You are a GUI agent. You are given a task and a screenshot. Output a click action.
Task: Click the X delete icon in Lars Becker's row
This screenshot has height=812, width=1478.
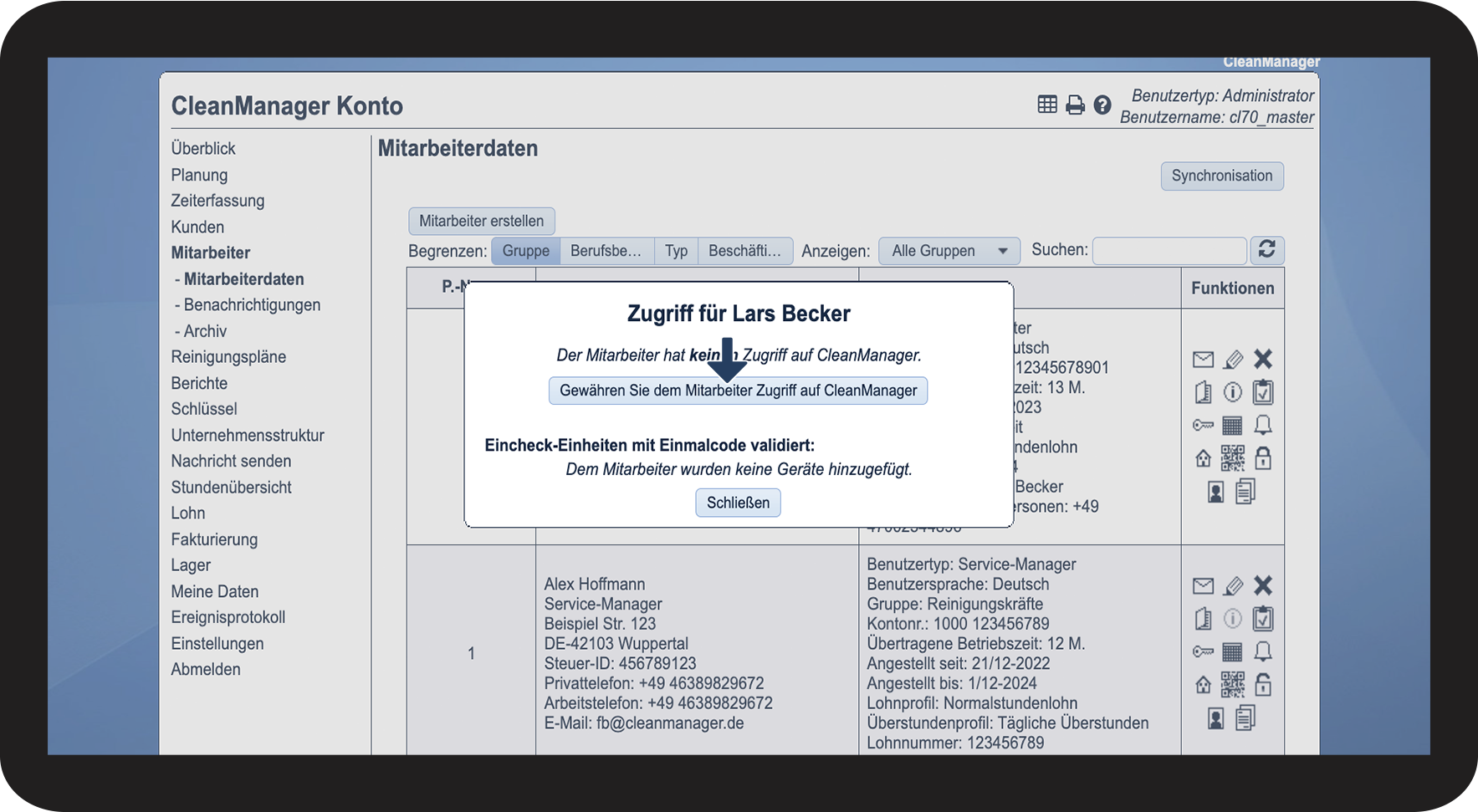pos(1263,359)
